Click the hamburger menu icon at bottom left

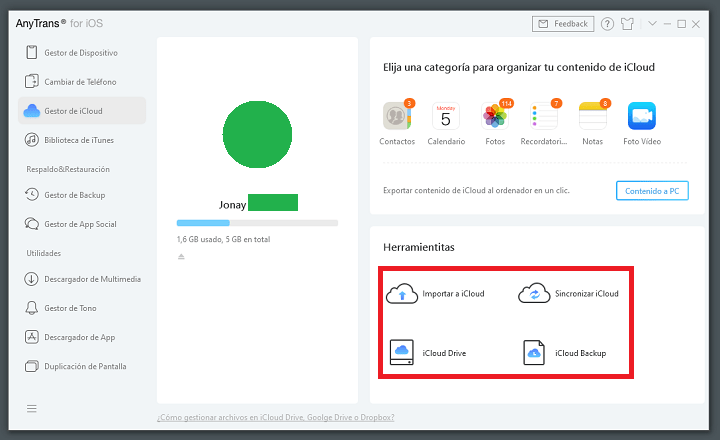click(31, 408)
